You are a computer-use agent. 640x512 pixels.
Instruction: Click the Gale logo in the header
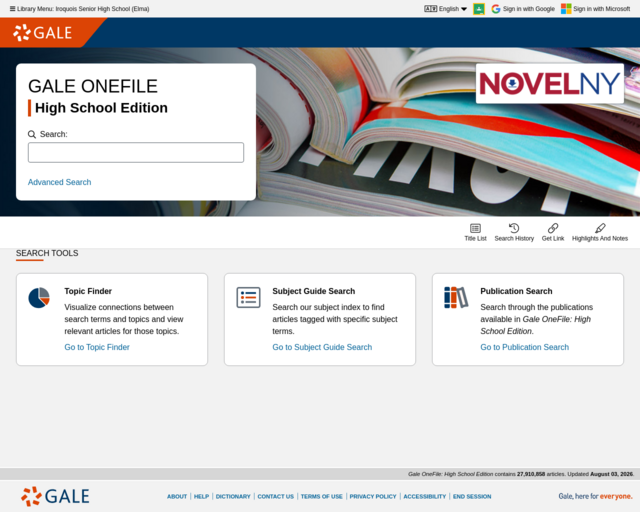[42, 33]
